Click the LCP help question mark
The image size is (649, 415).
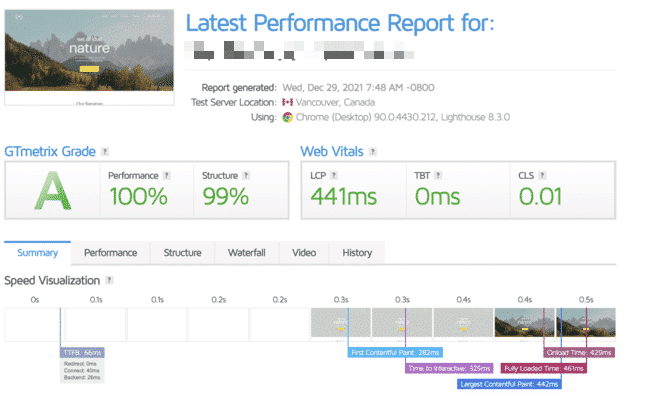(334, 175)
